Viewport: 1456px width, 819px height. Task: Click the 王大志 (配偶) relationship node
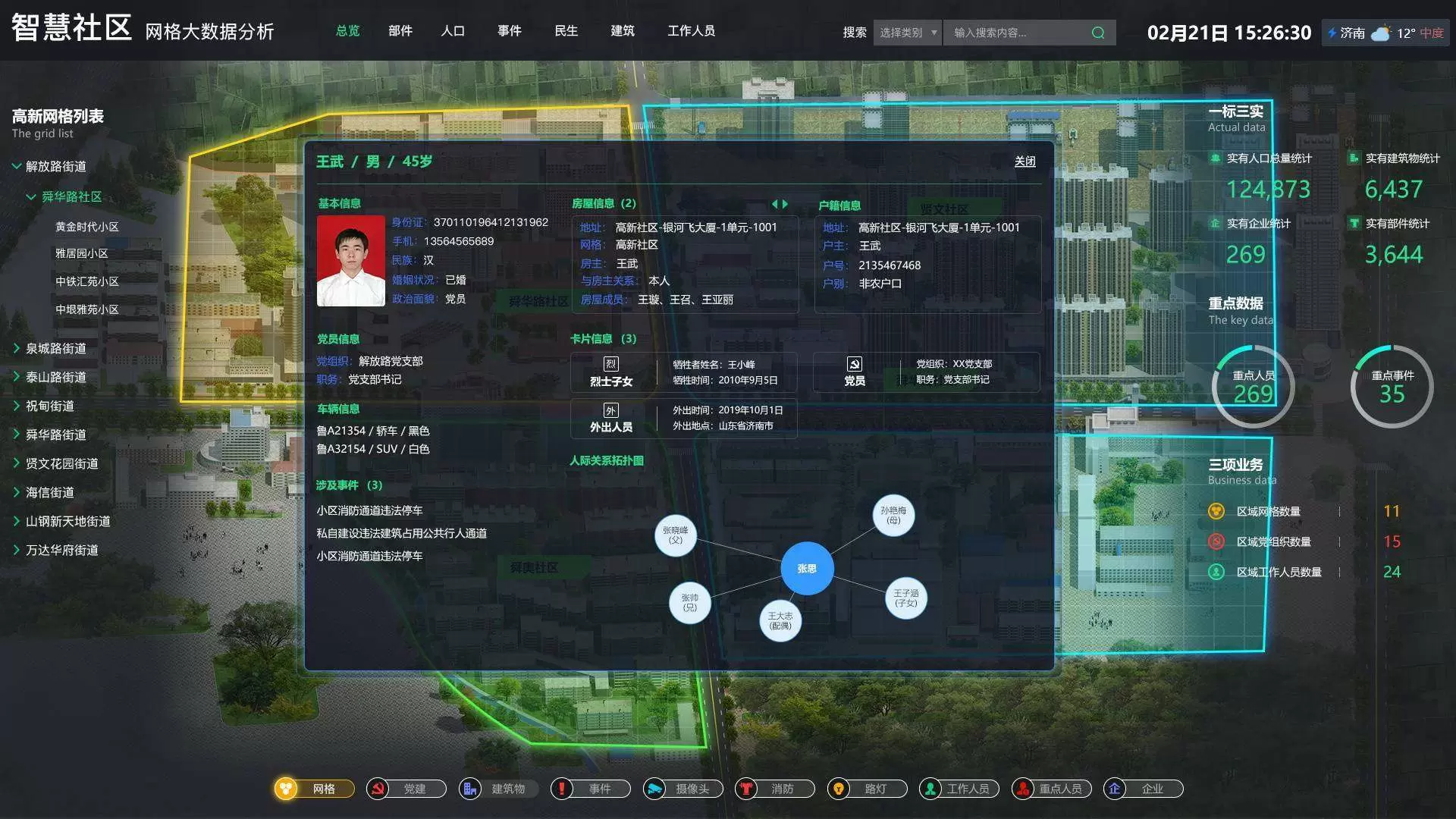tap(780, 620)
